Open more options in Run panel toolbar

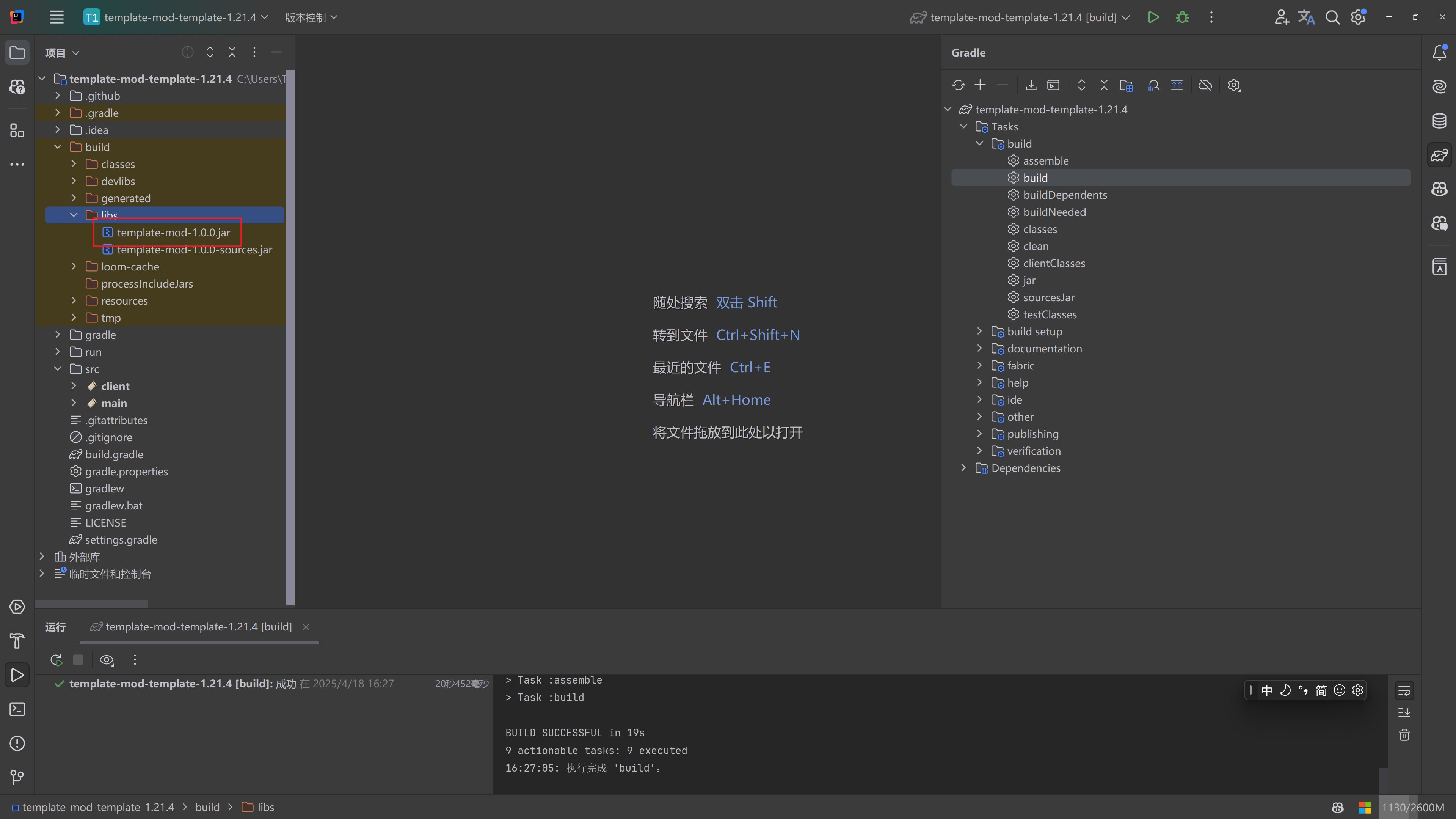pos(135,660)
